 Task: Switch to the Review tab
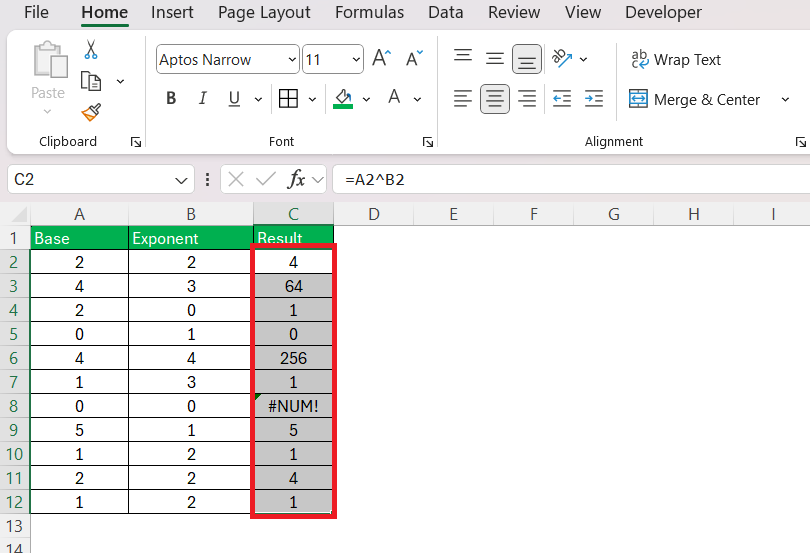click(514, 12)
